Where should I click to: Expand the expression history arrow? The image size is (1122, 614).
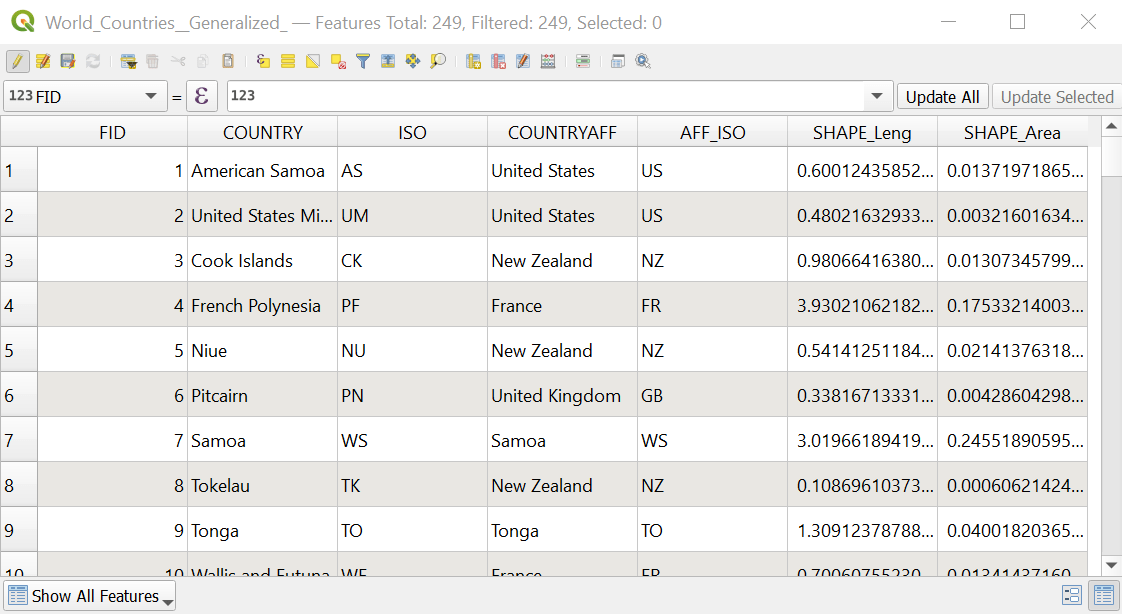point(878,96)
